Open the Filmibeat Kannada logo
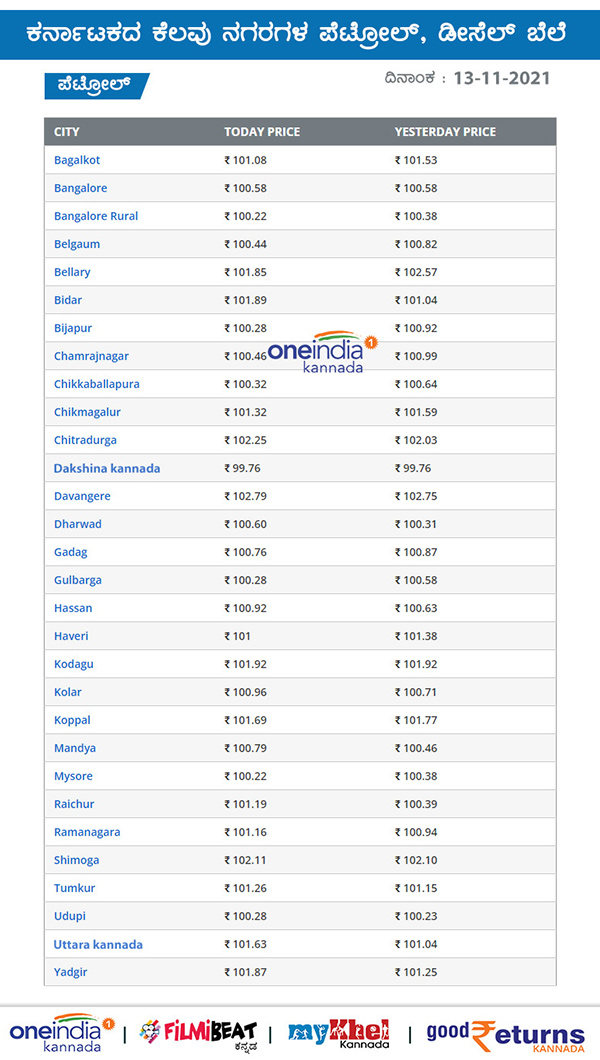 198,1032
